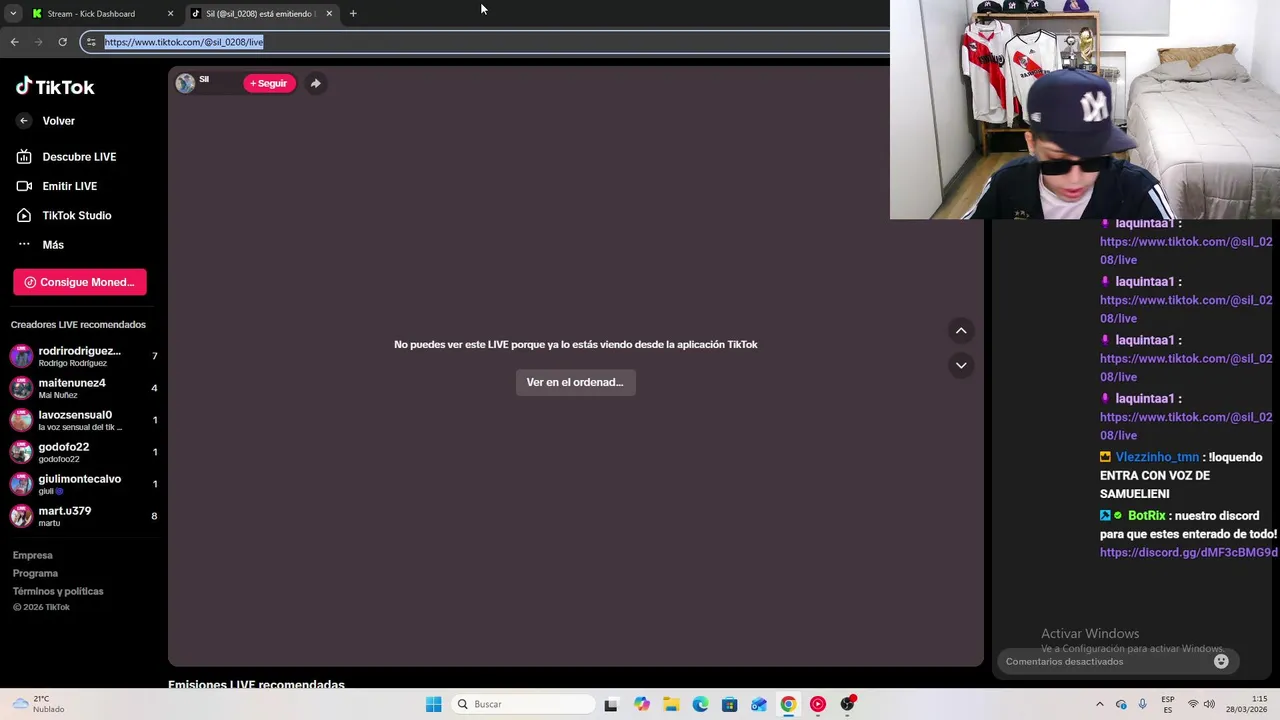Open Sil's profile avatar
The width and height of the screenshot is (1280, 720).
[185, 83]
